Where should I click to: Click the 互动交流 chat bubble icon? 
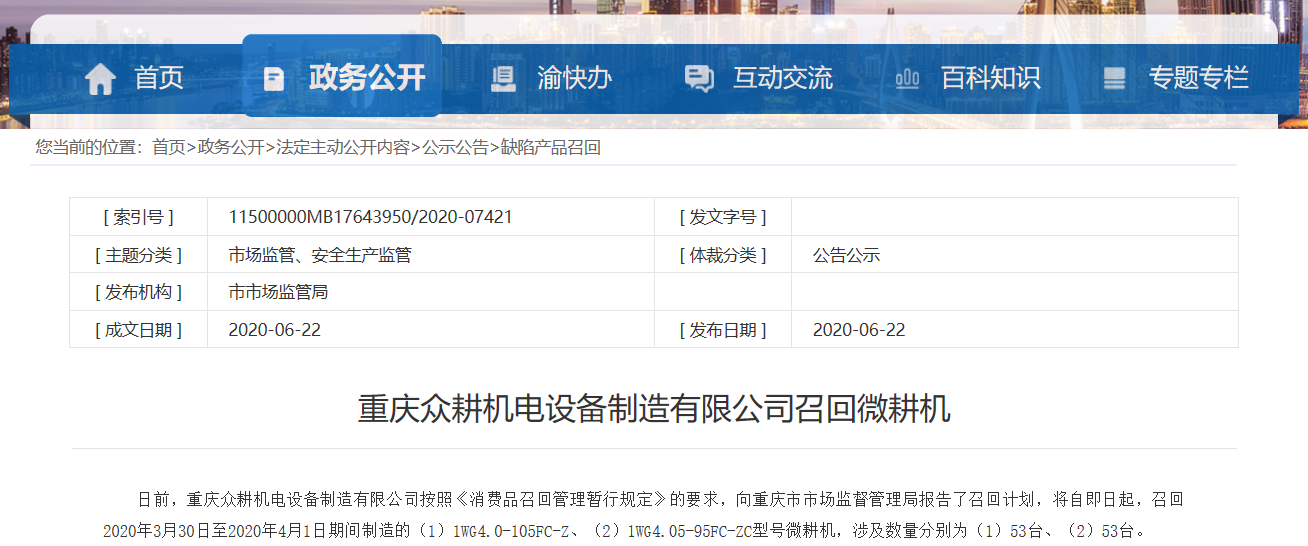click(699, 79)
